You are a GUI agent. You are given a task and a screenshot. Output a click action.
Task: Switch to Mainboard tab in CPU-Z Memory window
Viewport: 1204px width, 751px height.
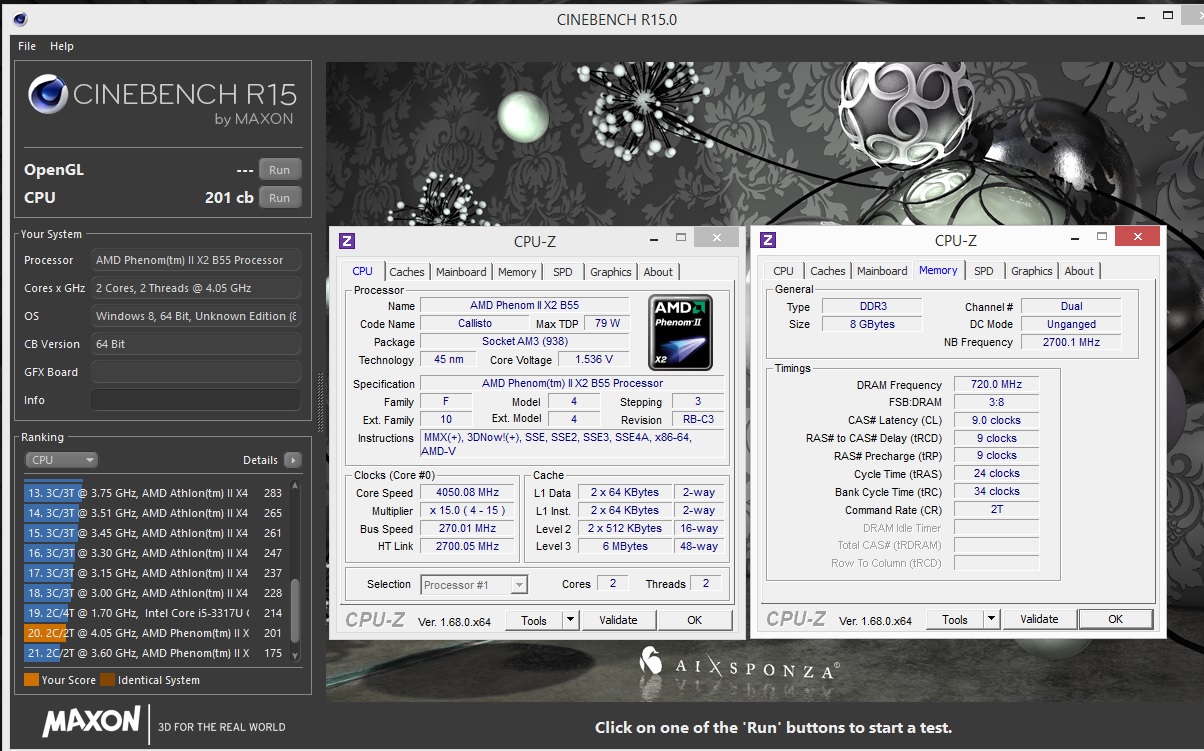coord(882,271)
